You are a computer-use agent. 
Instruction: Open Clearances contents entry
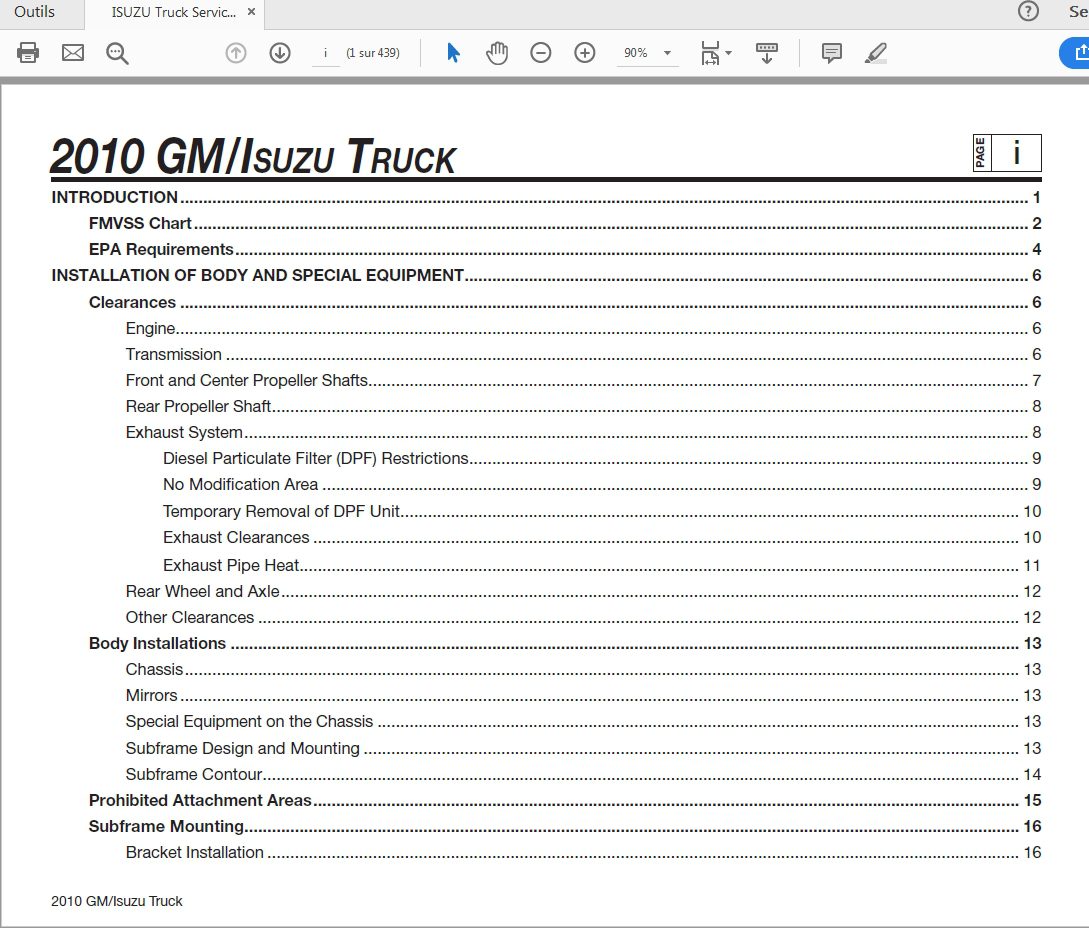pos(565,302)
